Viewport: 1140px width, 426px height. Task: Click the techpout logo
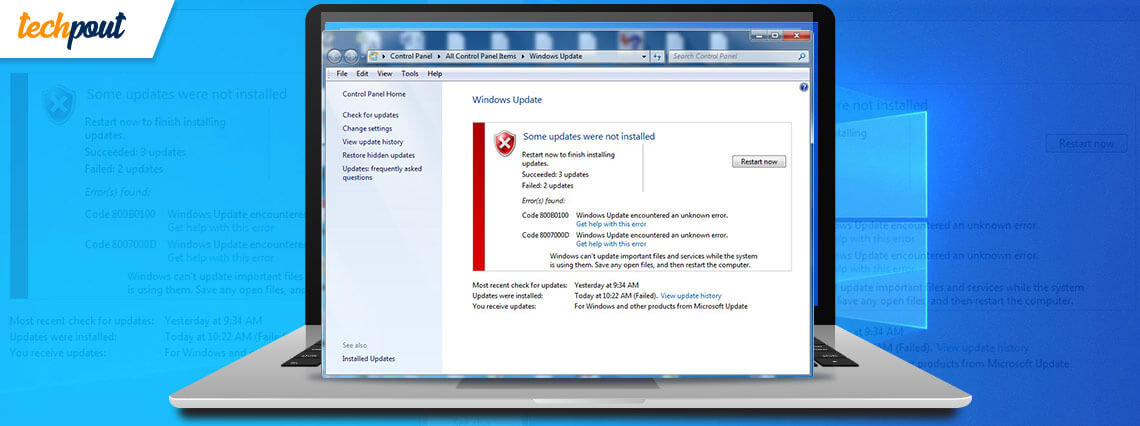point(72,30)
